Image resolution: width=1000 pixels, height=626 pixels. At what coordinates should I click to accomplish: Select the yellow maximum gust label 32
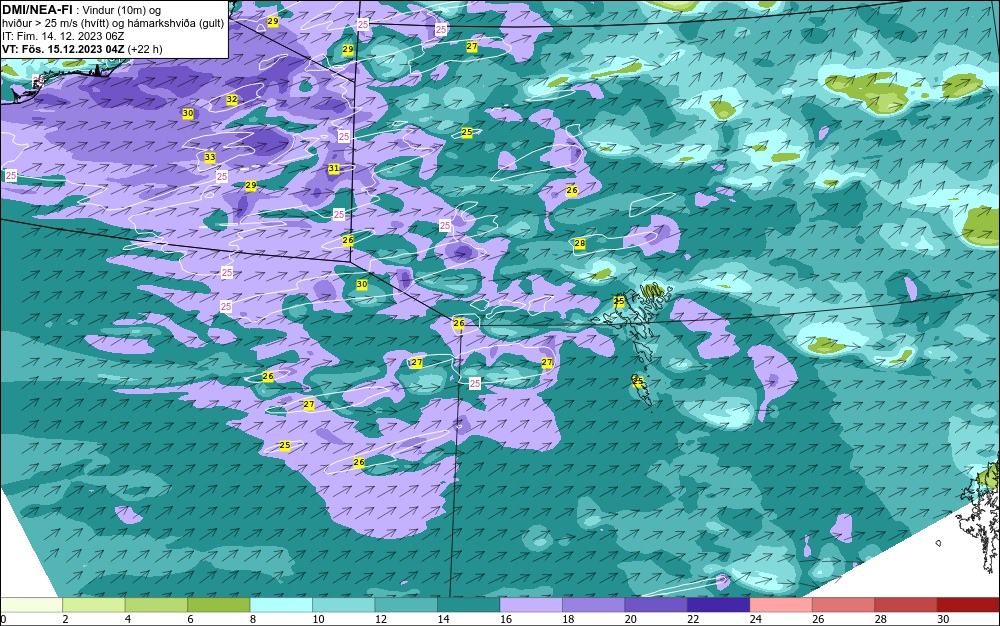(232, 99)
